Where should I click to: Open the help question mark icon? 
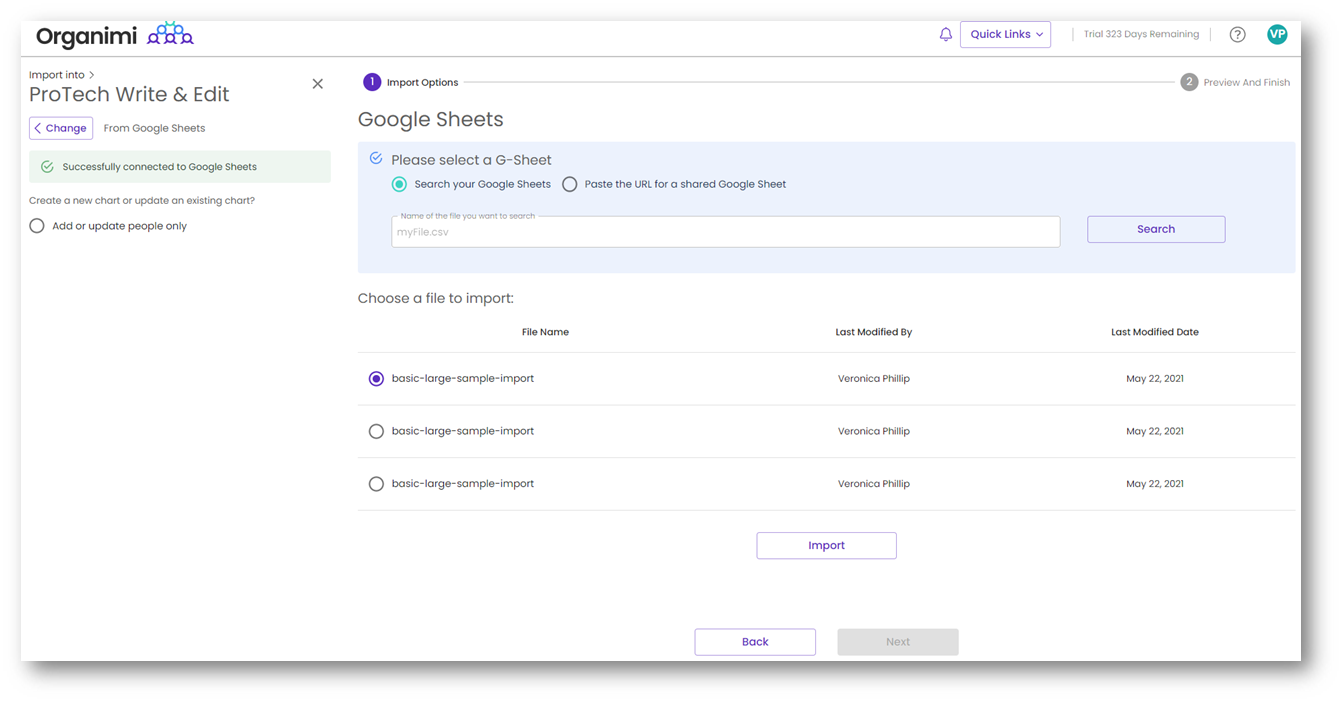click(1237, 34)
